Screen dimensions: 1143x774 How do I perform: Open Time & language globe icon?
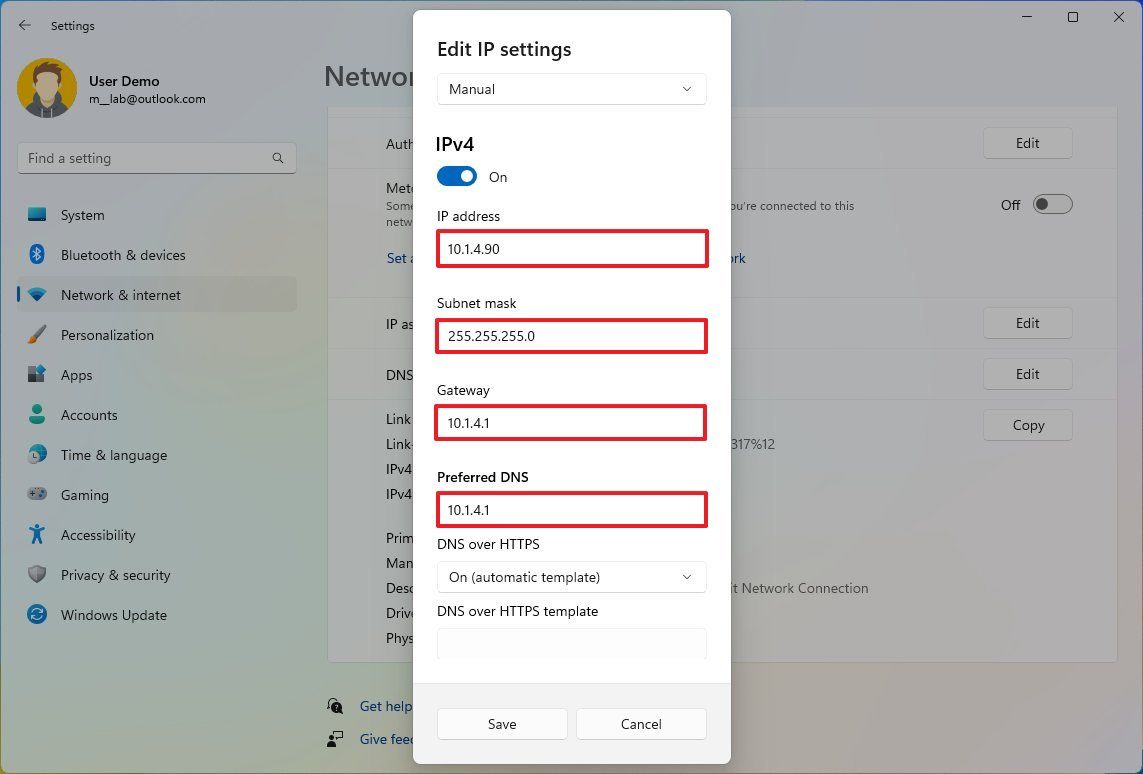[x=36, y=455]
